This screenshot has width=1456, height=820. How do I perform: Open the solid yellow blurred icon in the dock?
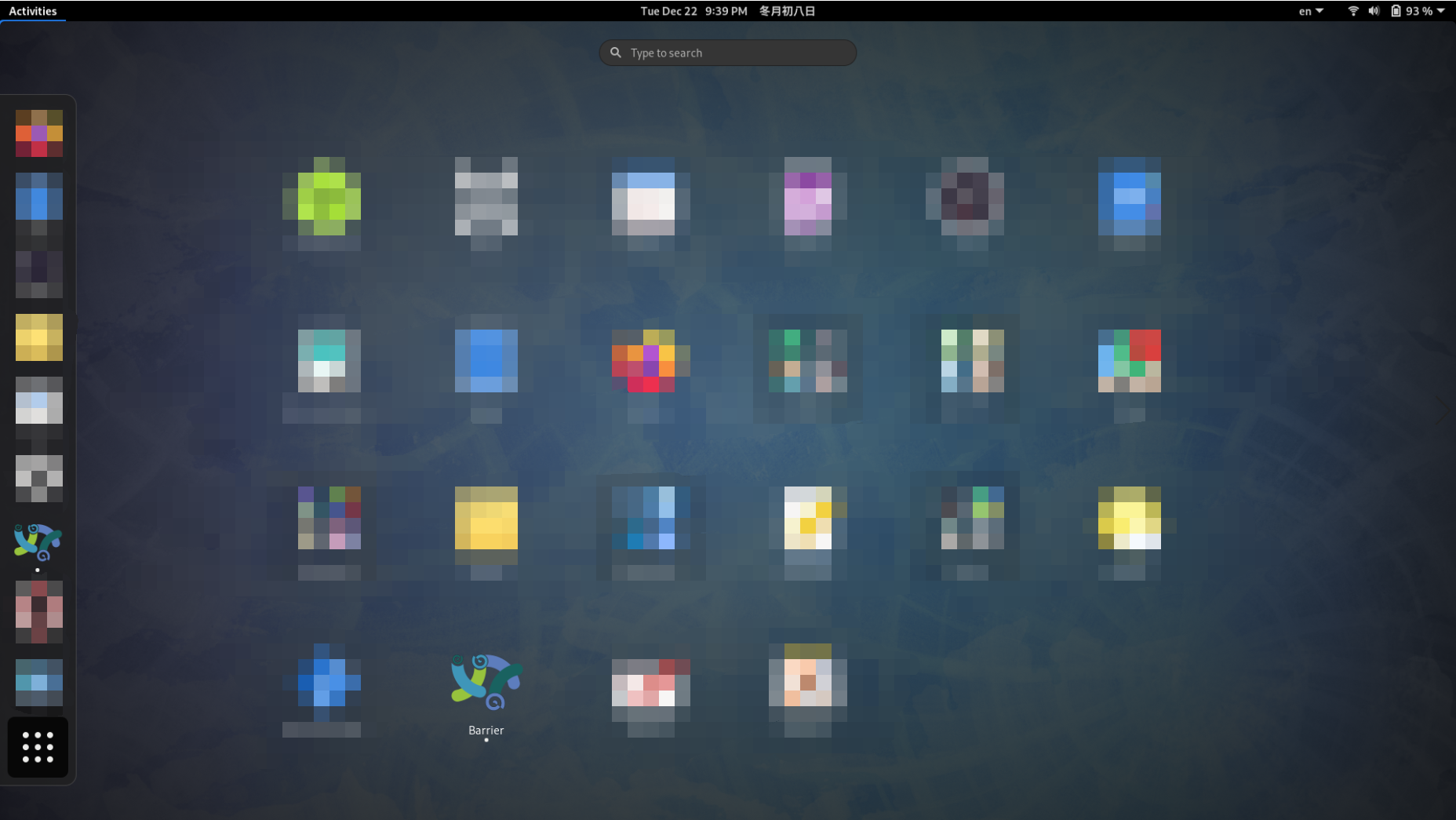pyautogui.click(x=38, y=337)
